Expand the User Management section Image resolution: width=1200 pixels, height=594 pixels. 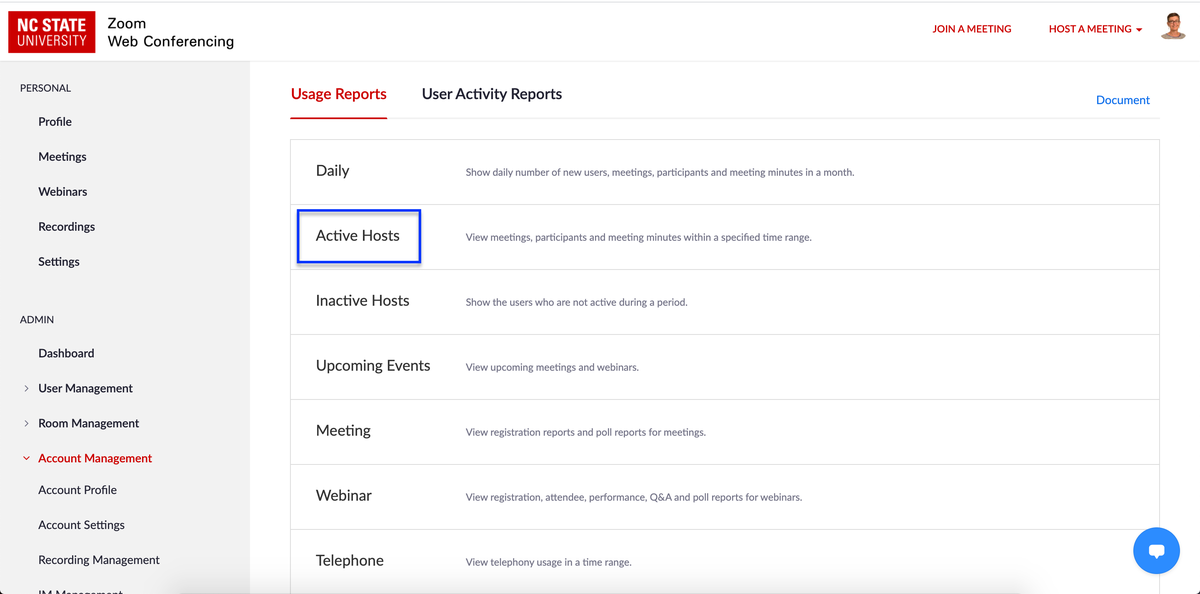pyautogui.click(x=85, y=387)
